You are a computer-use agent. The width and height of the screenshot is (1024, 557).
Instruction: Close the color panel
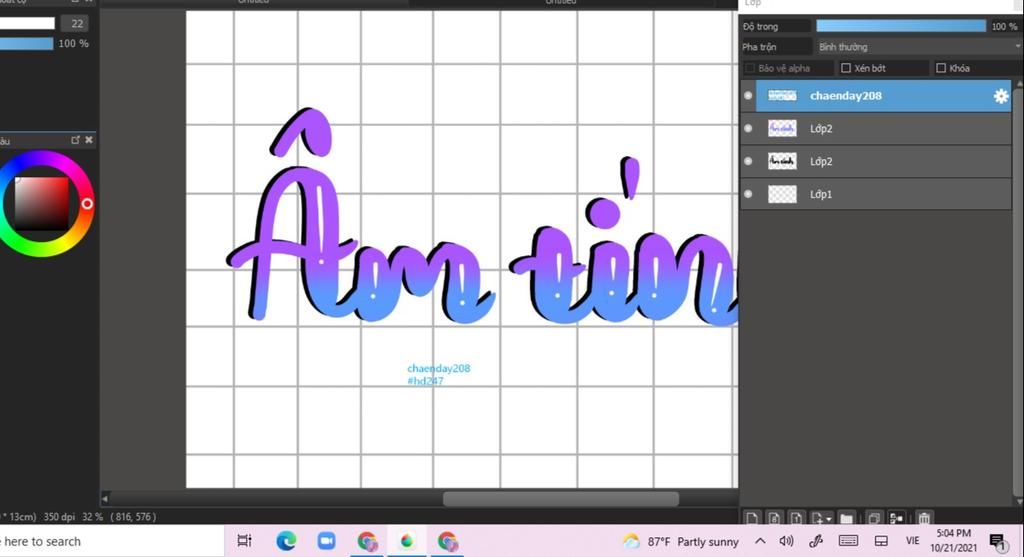tap(89, 140)
